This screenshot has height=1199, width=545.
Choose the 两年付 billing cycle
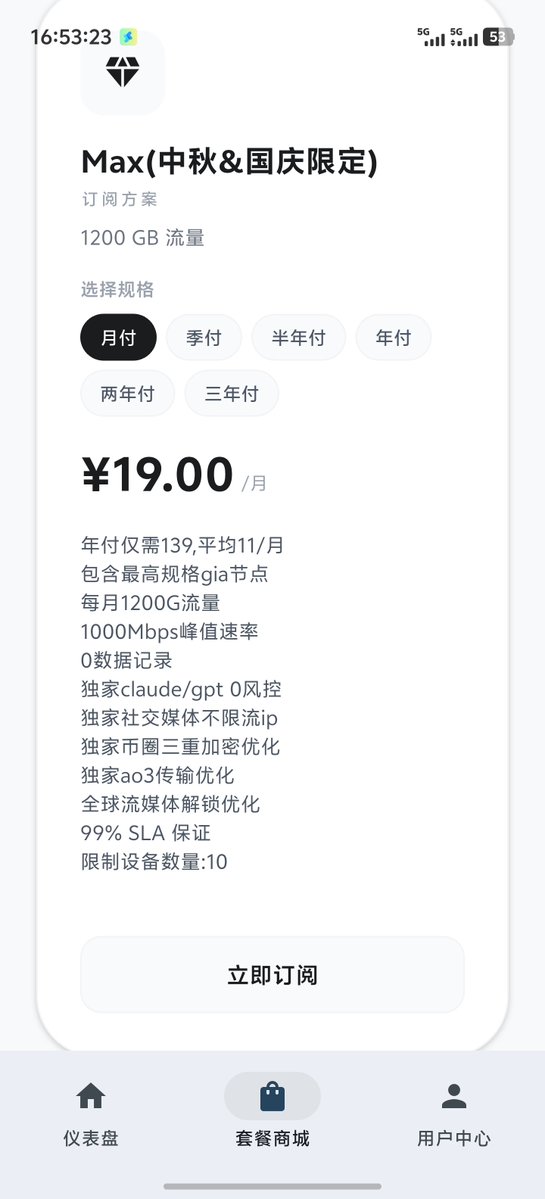(x=128, y=393)
